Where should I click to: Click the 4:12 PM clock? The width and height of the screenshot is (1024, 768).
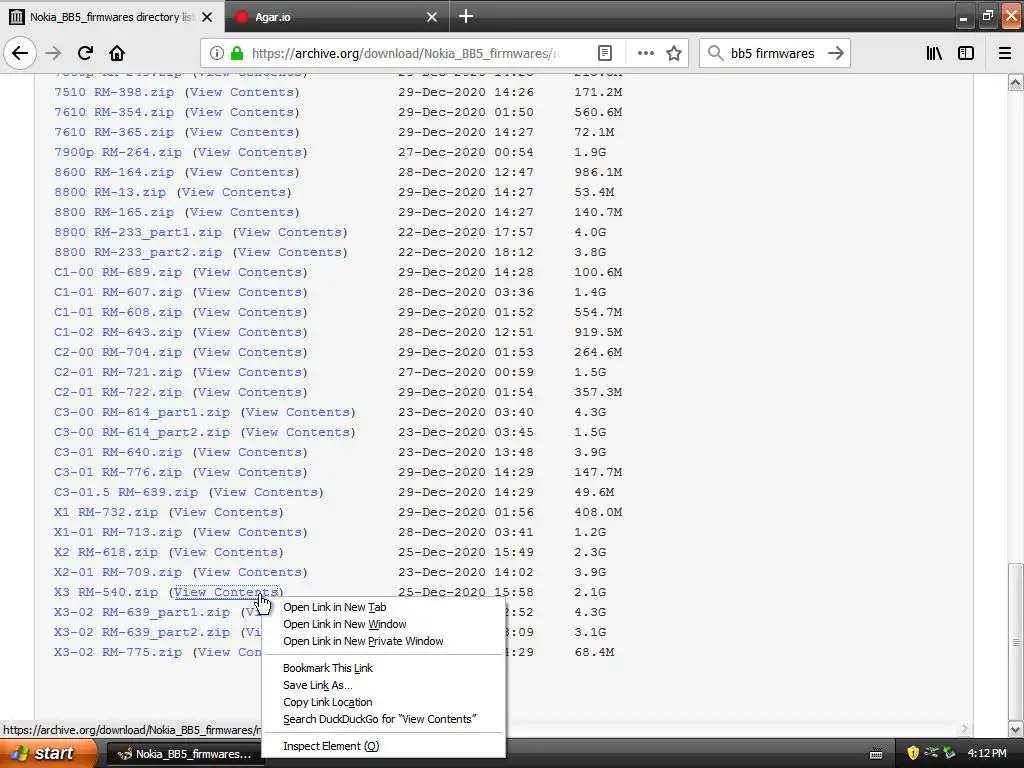987,753
